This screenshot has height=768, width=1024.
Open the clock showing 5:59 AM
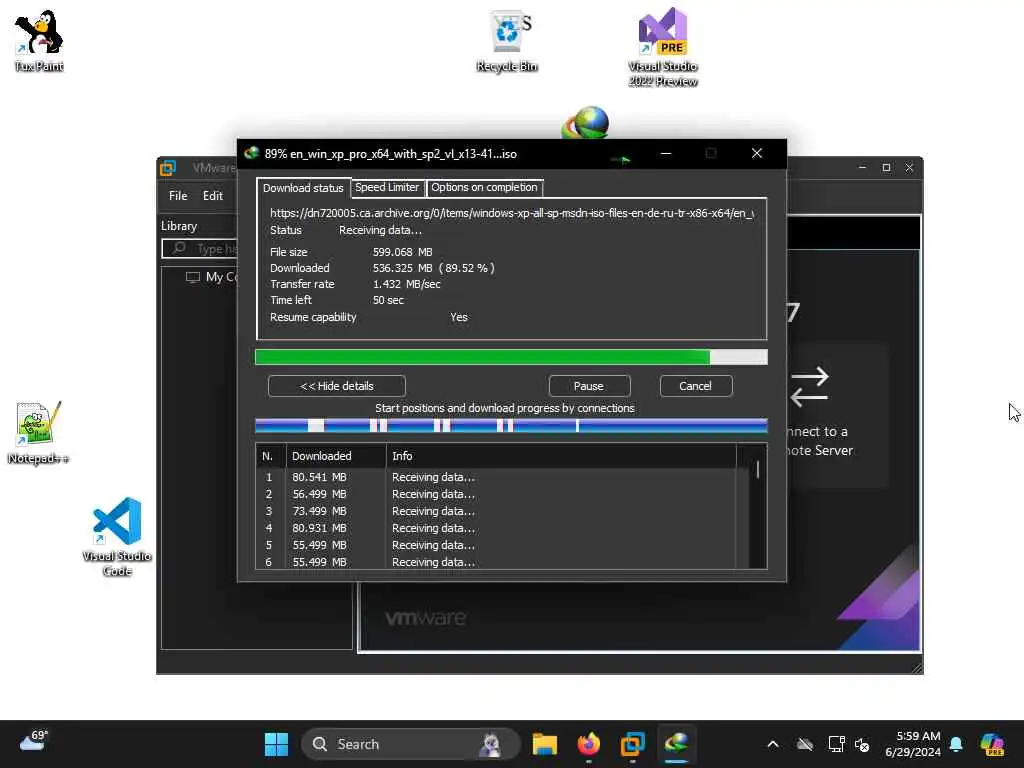[913, 744]
